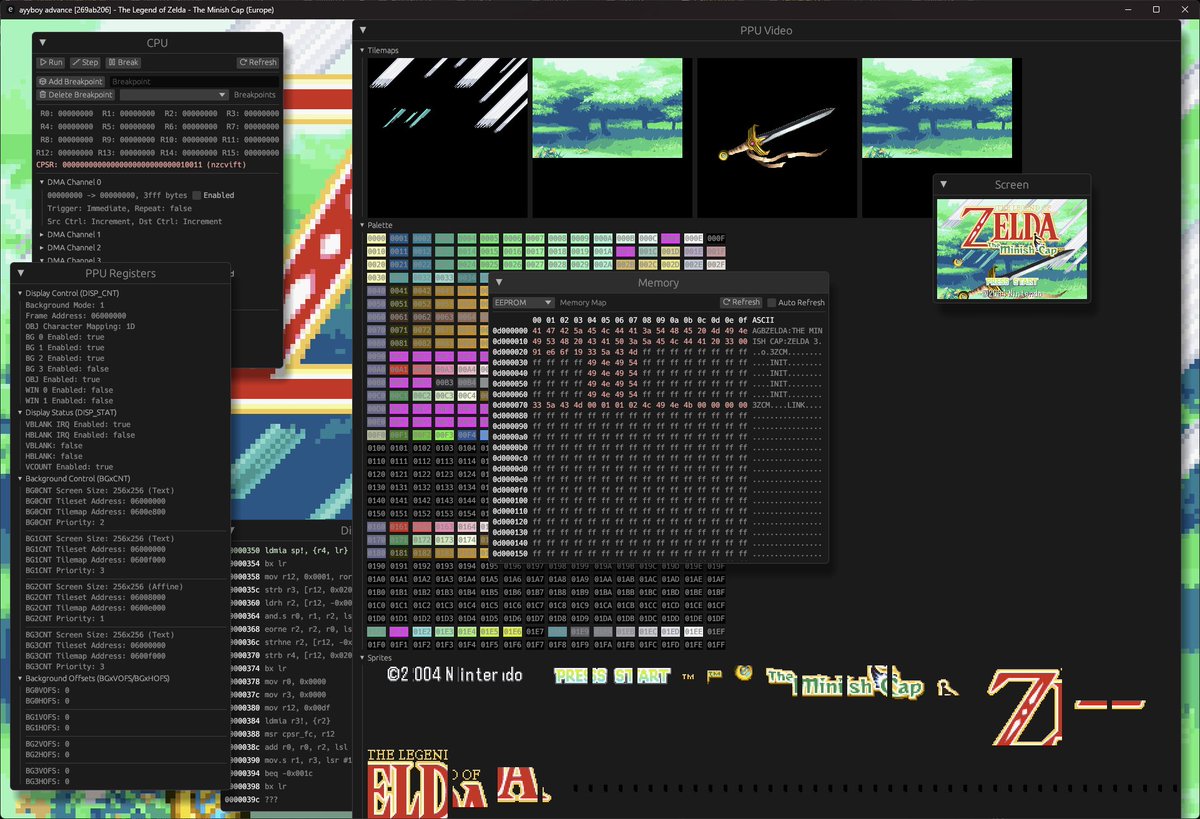Refresh the CPU window
1200x819 pixels.
tap(258, 62)
